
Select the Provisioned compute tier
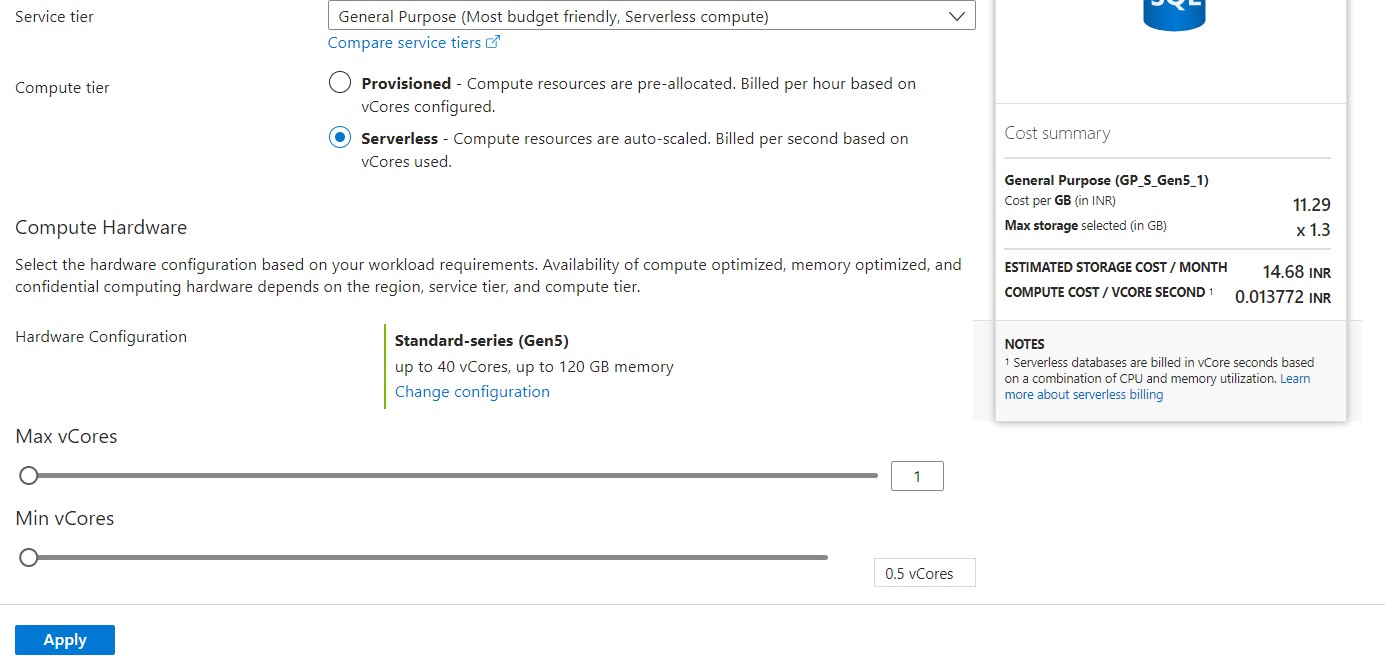(340, 82)
